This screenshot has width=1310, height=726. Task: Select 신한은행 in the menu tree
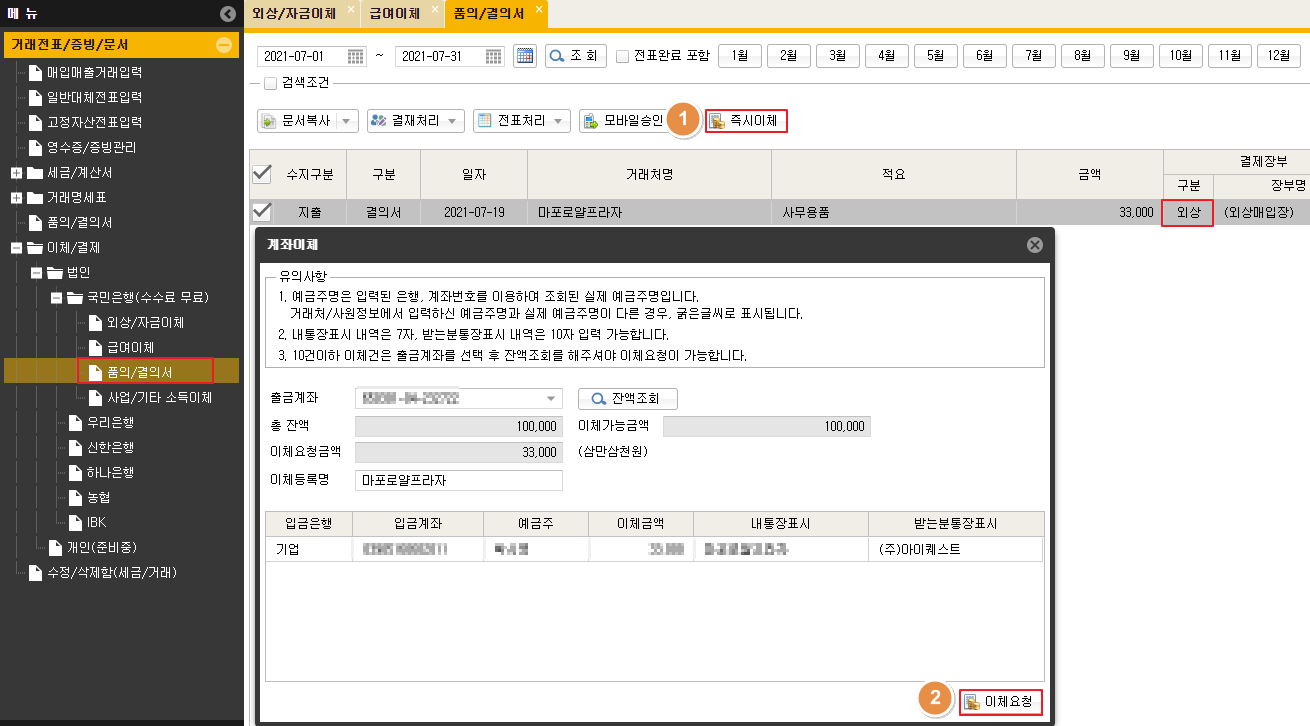tap(110, 447)
